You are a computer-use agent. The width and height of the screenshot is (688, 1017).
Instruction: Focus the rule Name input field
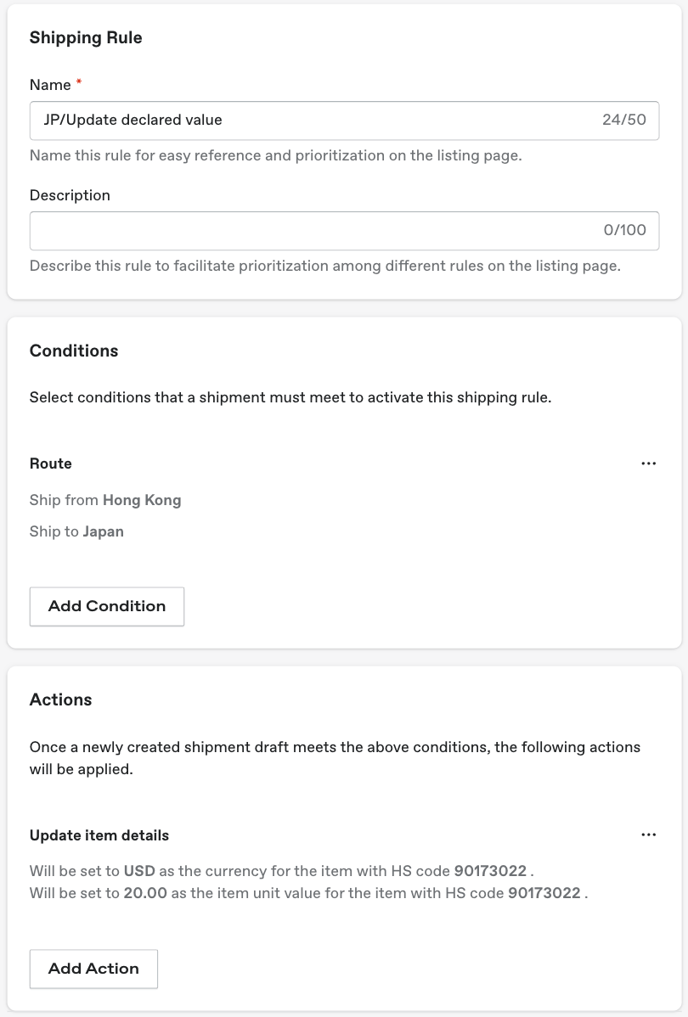(344, 121)
